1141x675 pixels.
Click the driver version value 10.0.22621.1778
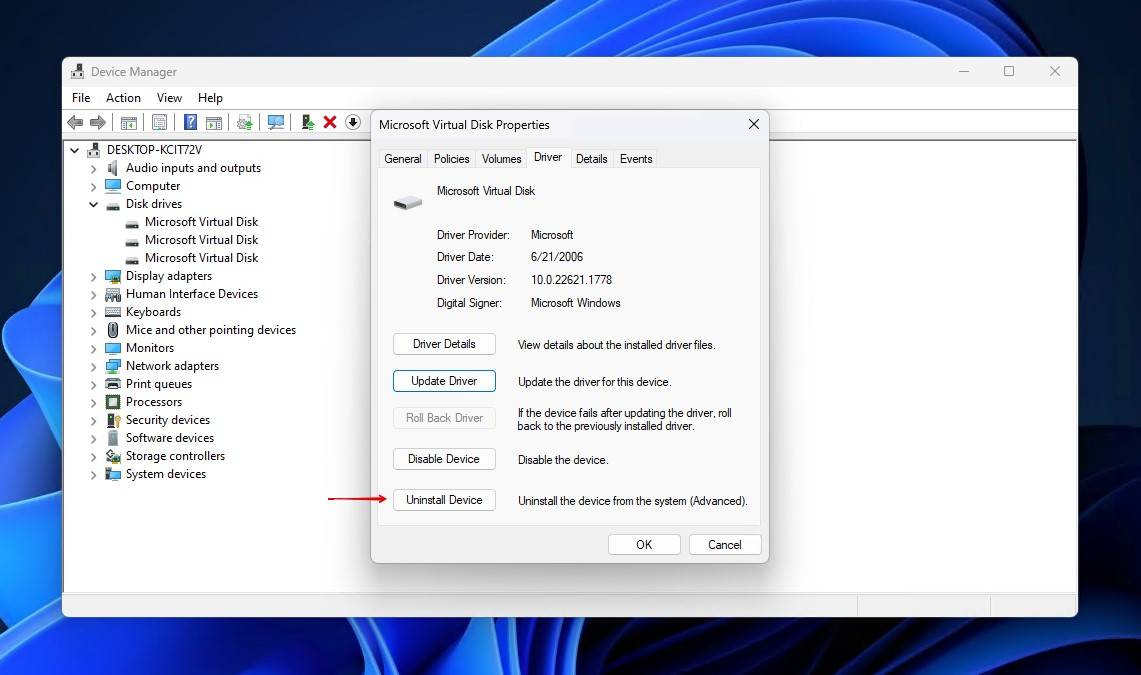coord(571,280)
